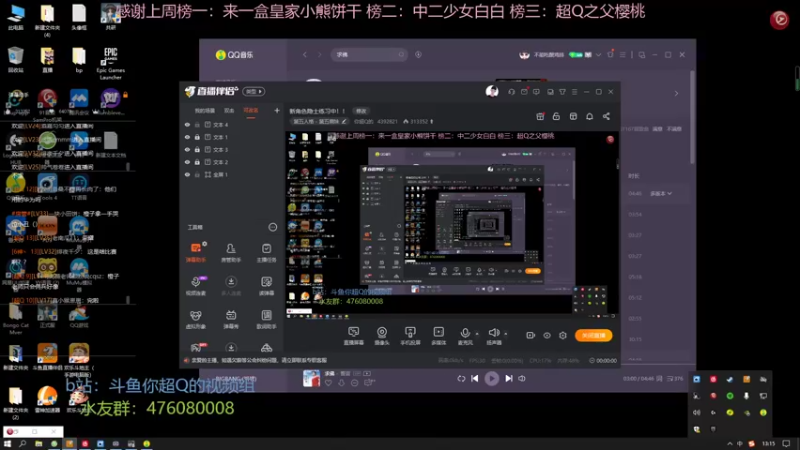
Task: Click the Windows Start button
Action: (x=7, y=444)
